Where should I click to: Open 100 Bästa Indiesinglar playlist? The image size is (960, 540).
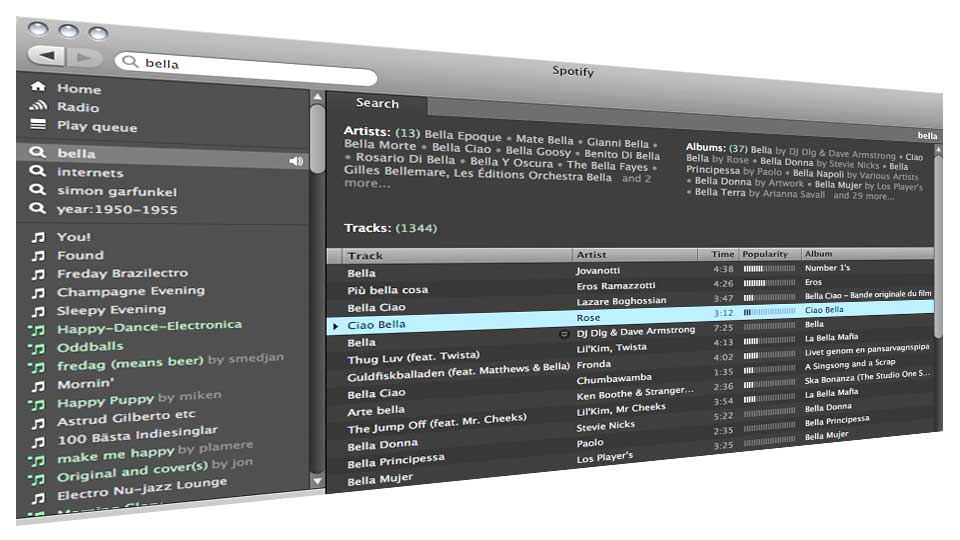point(137,435)
